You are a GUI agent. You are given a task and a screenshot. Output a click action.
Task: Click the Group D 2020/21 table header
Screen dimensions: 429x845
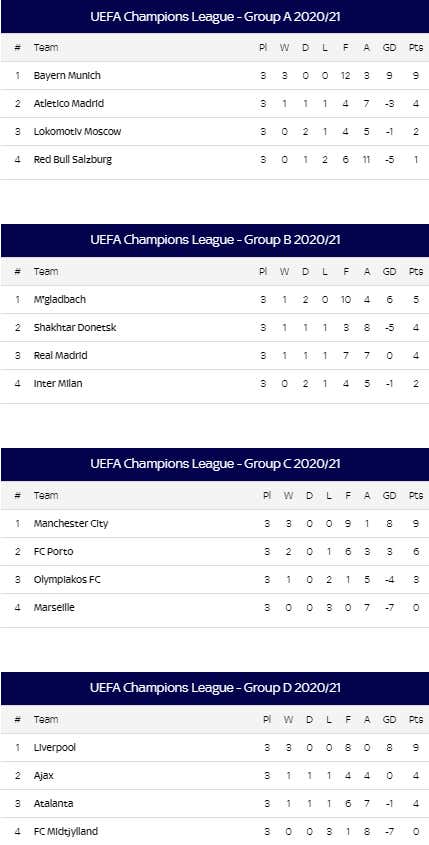214,688
